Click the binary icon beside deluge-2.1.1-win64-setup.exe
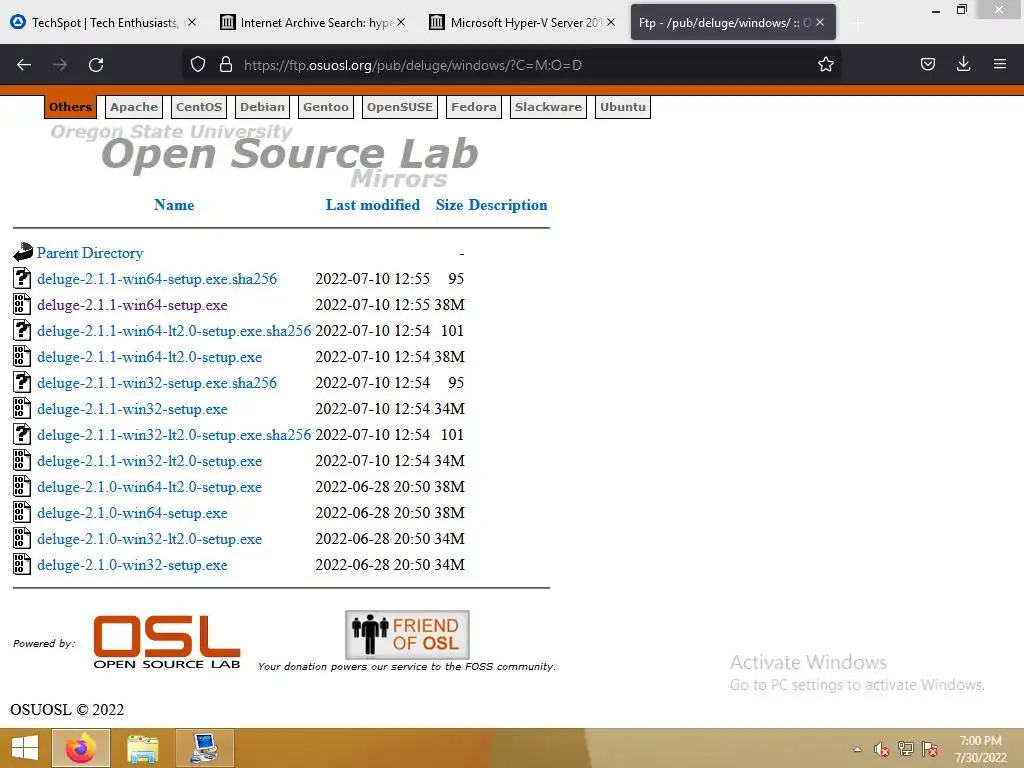 22,304
